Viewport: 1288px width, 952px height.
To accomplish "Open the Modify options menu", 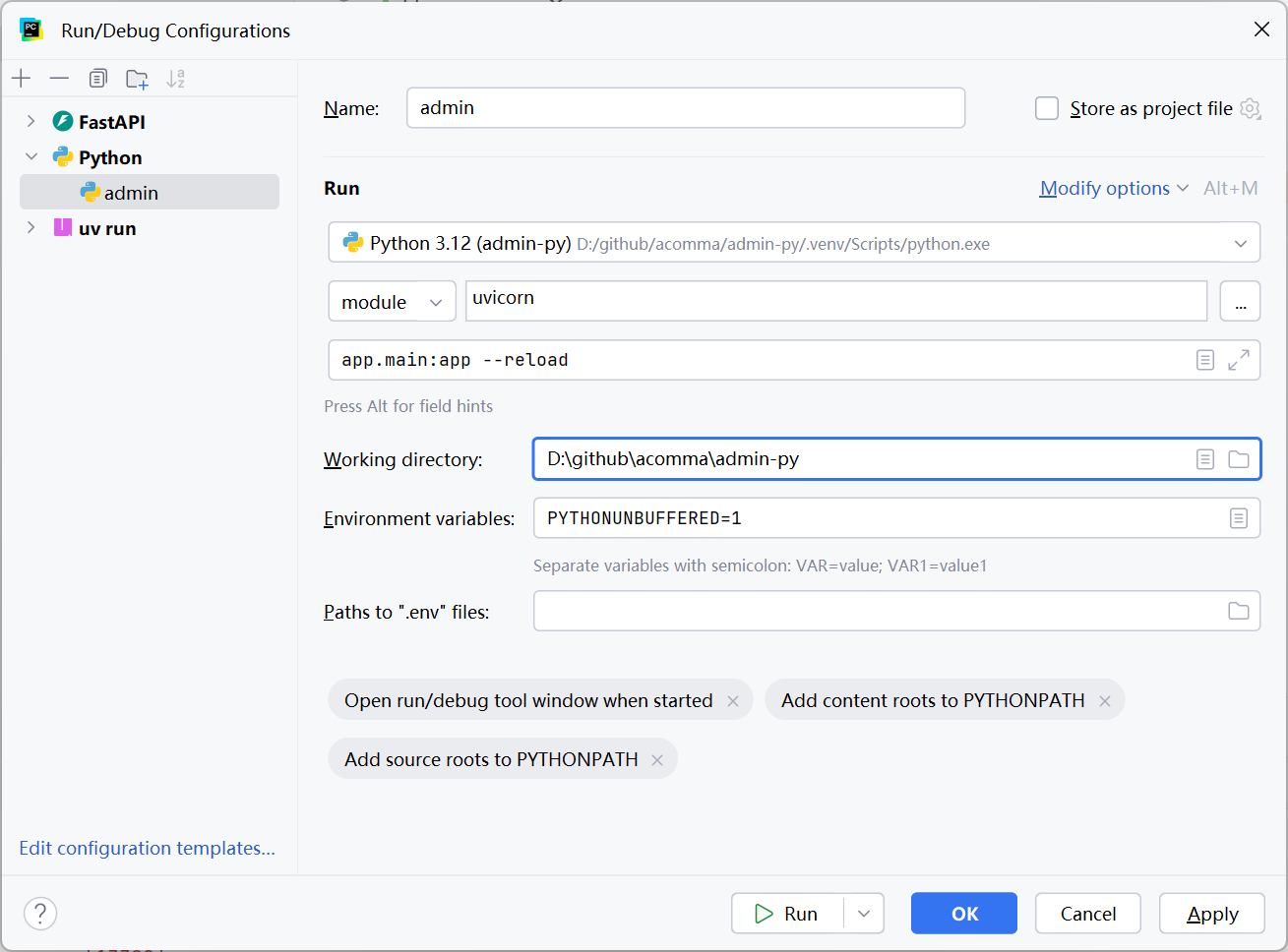I will (1113, 188).
